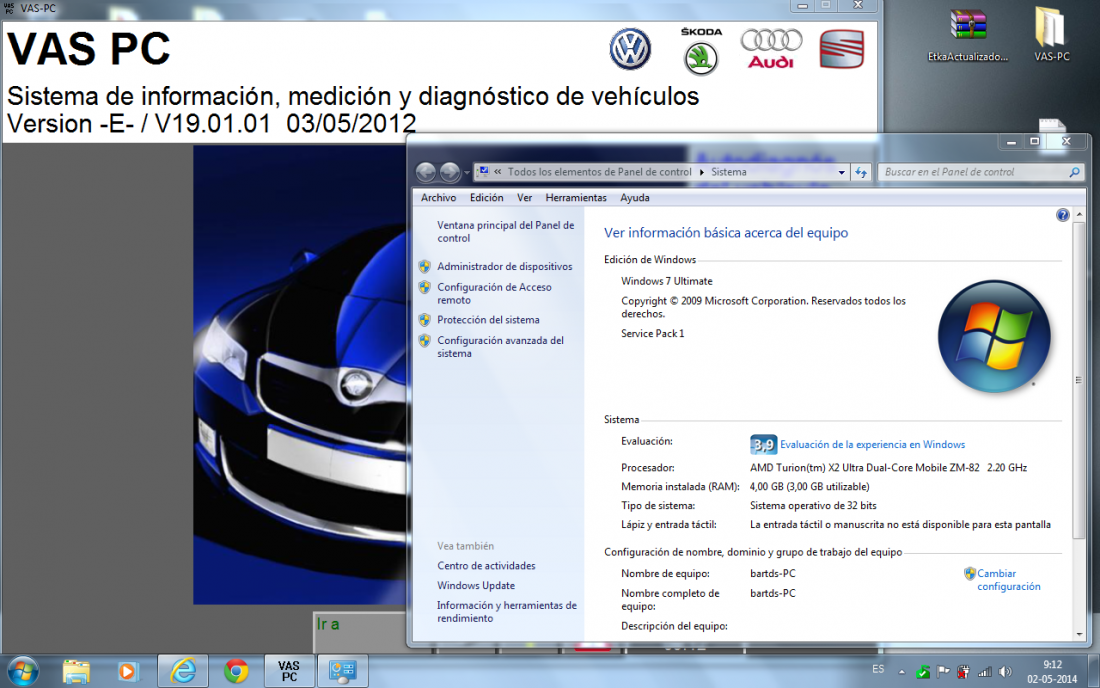This screenshot has height=688, width=1100.
Task: Click scrollbar down arrow in System window
Action: pos(1079,634)
